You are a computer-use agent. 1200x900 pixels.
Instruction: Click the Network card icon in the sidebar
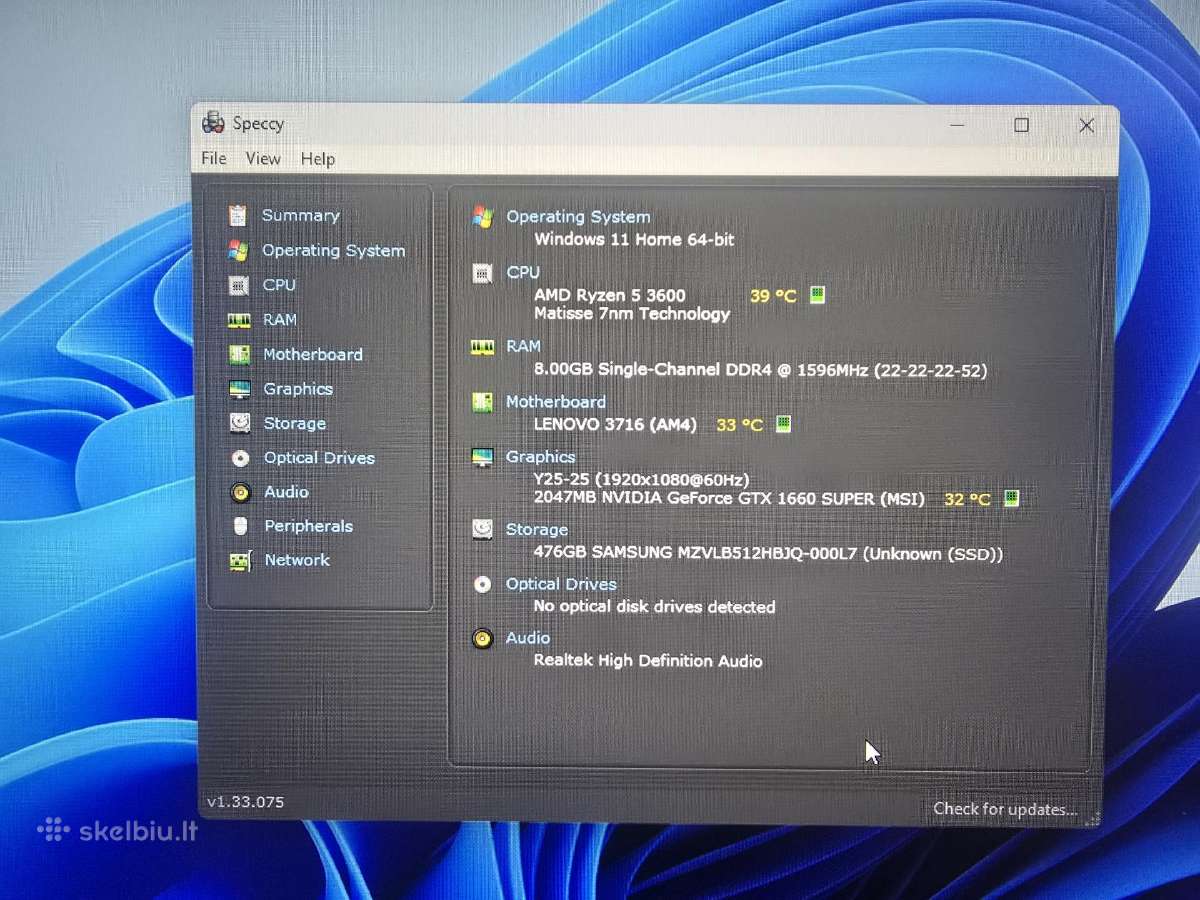(240, 560)
